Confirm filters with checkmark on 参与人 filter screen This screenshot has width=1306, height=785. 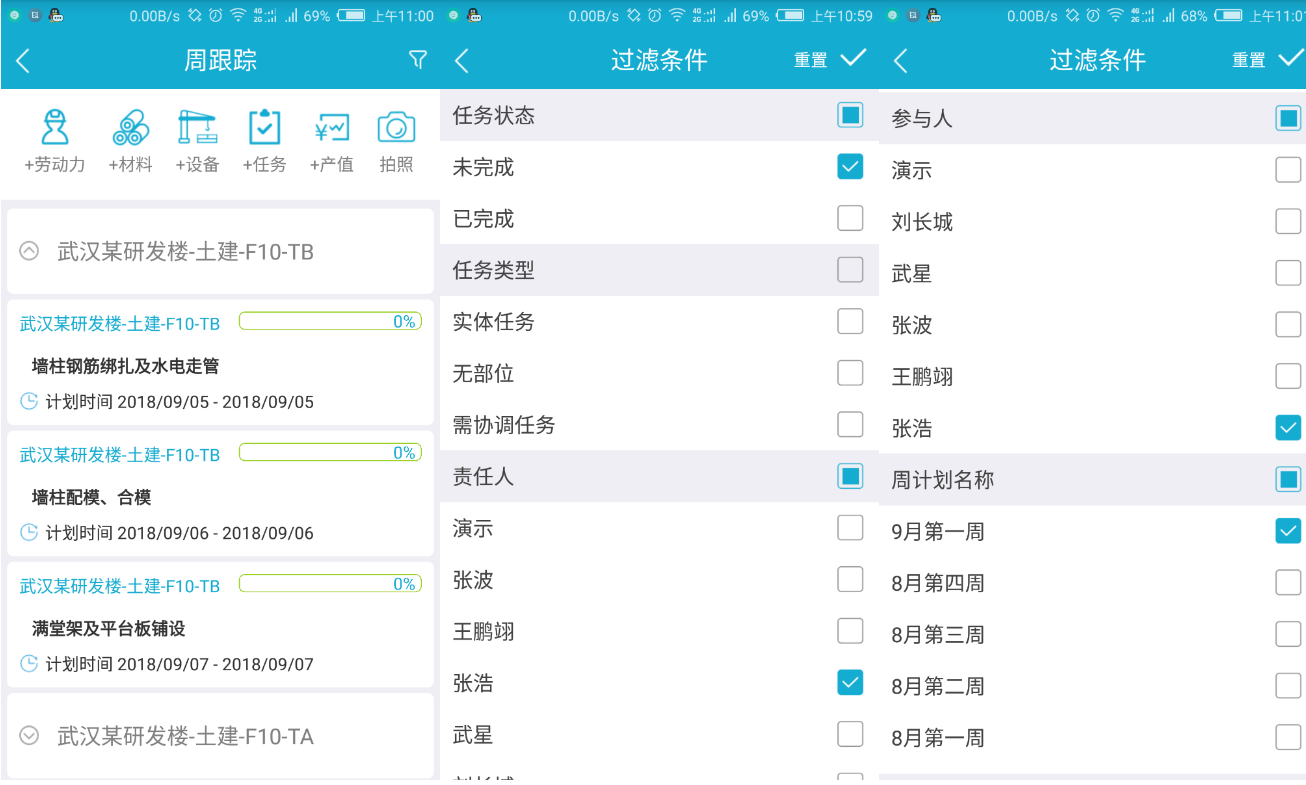coord(1291,59)
